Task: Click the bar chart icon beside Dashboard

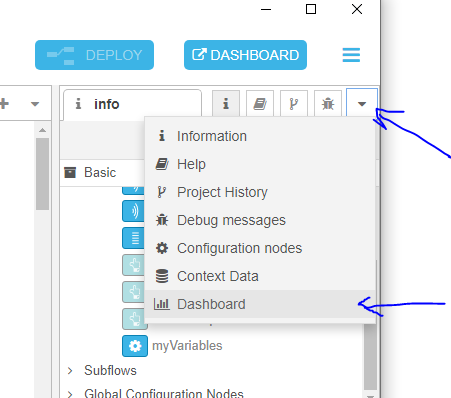Action: (162, 304)
